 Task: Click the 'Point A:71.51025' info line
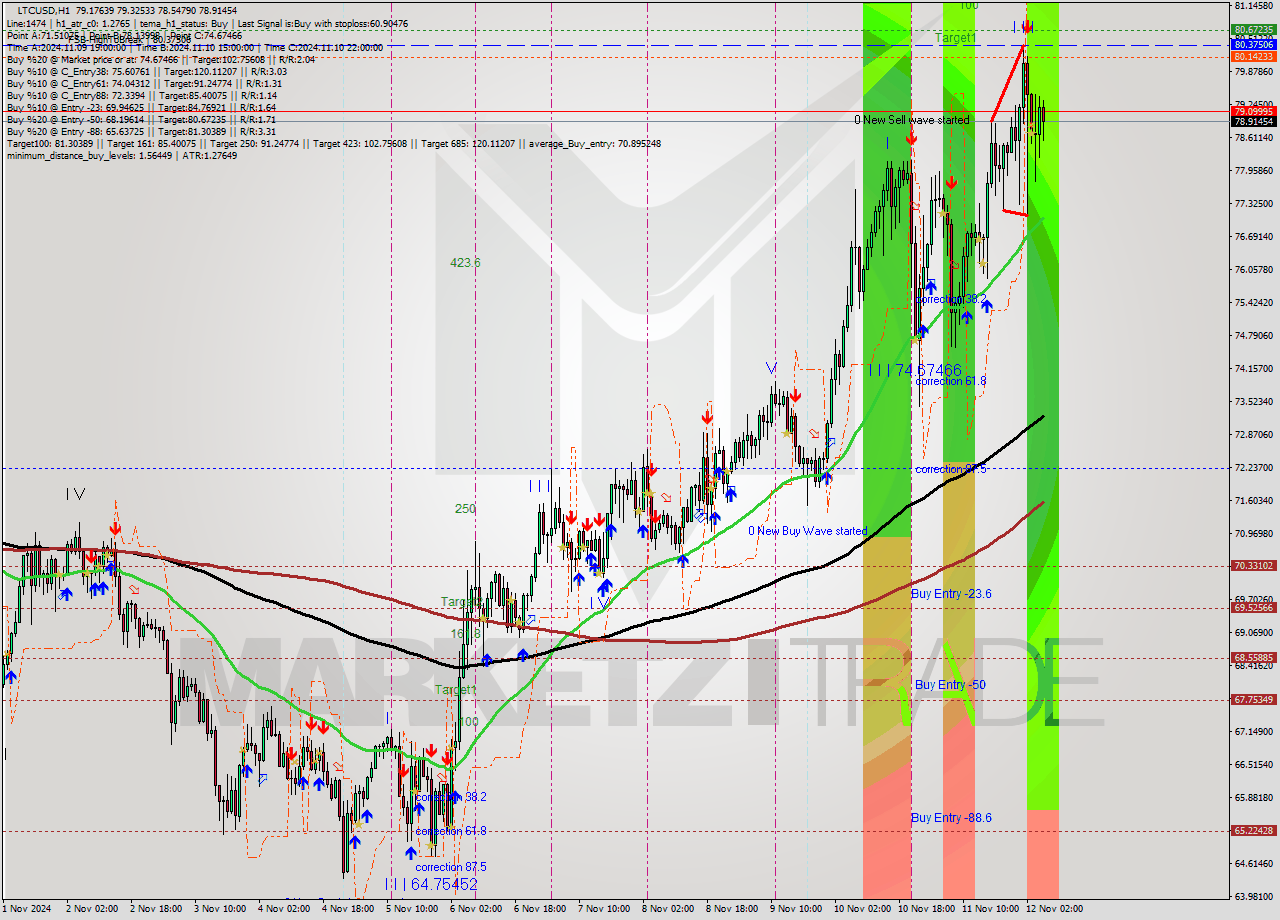click(x=124, y=35)
